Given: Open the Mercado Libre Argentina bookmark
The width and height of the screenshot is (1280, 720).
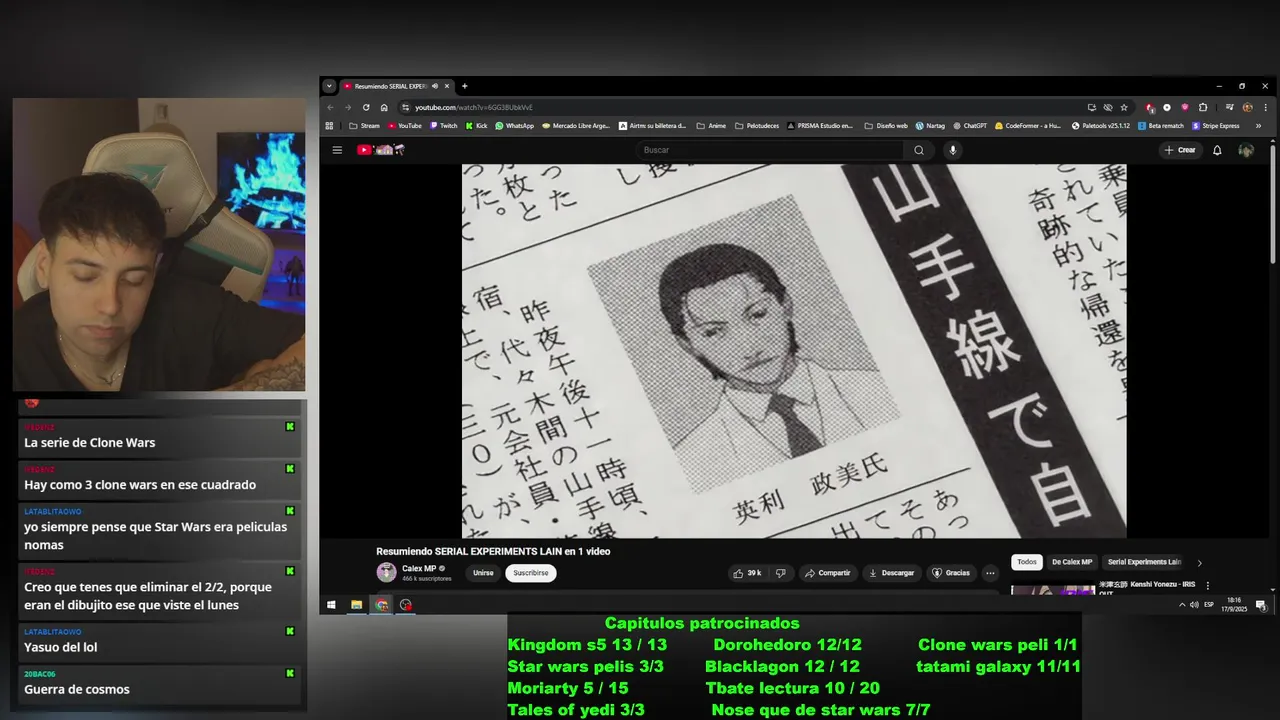Looking at the screenshot, I should point(576,126).
